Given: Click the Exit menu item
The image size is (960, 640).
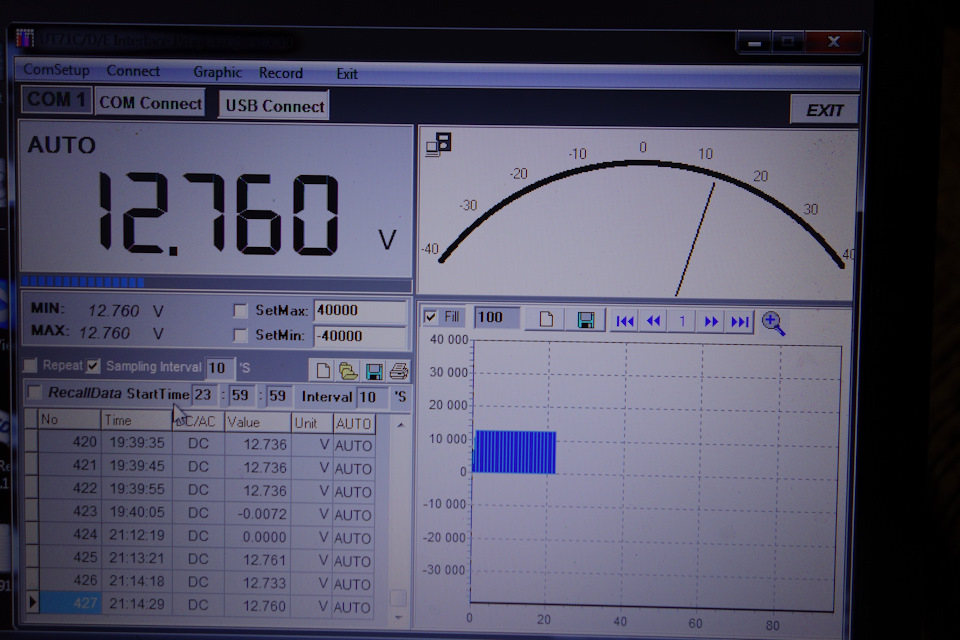Looking at the screenshot, I should (x=347, y=74).
